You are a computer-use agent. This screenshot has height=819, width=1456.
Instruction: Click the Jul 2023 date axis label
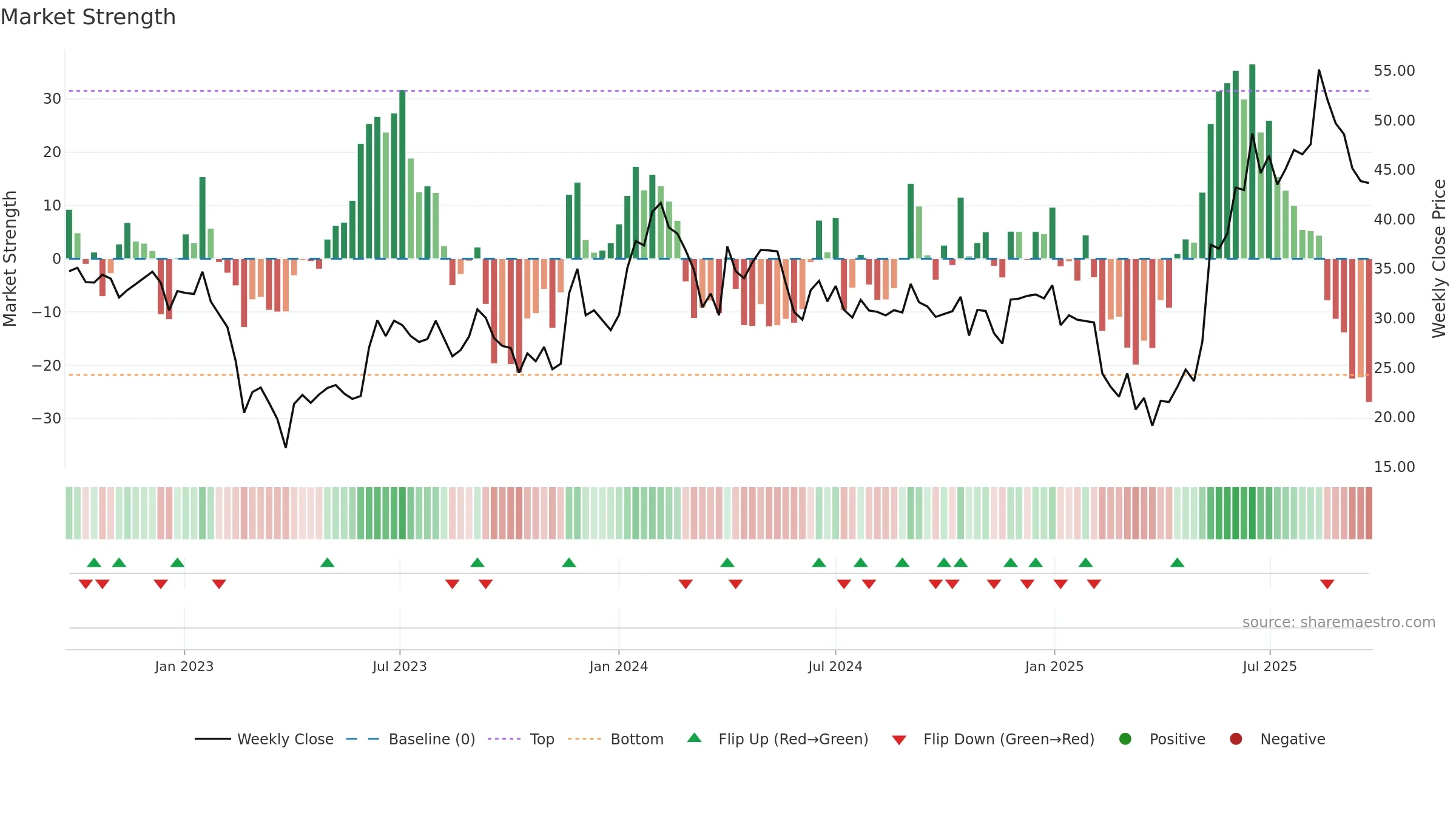pyautogui.click(x=400, y=666)
